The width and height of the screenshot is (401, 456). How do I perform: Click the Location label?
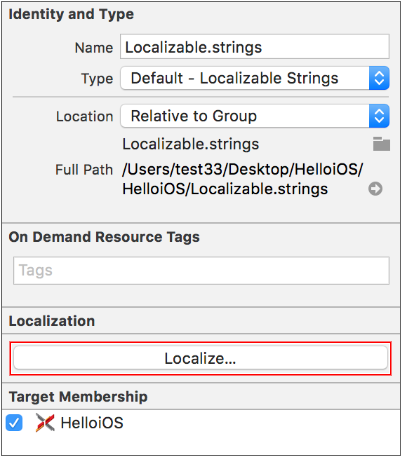coord(85,116)
